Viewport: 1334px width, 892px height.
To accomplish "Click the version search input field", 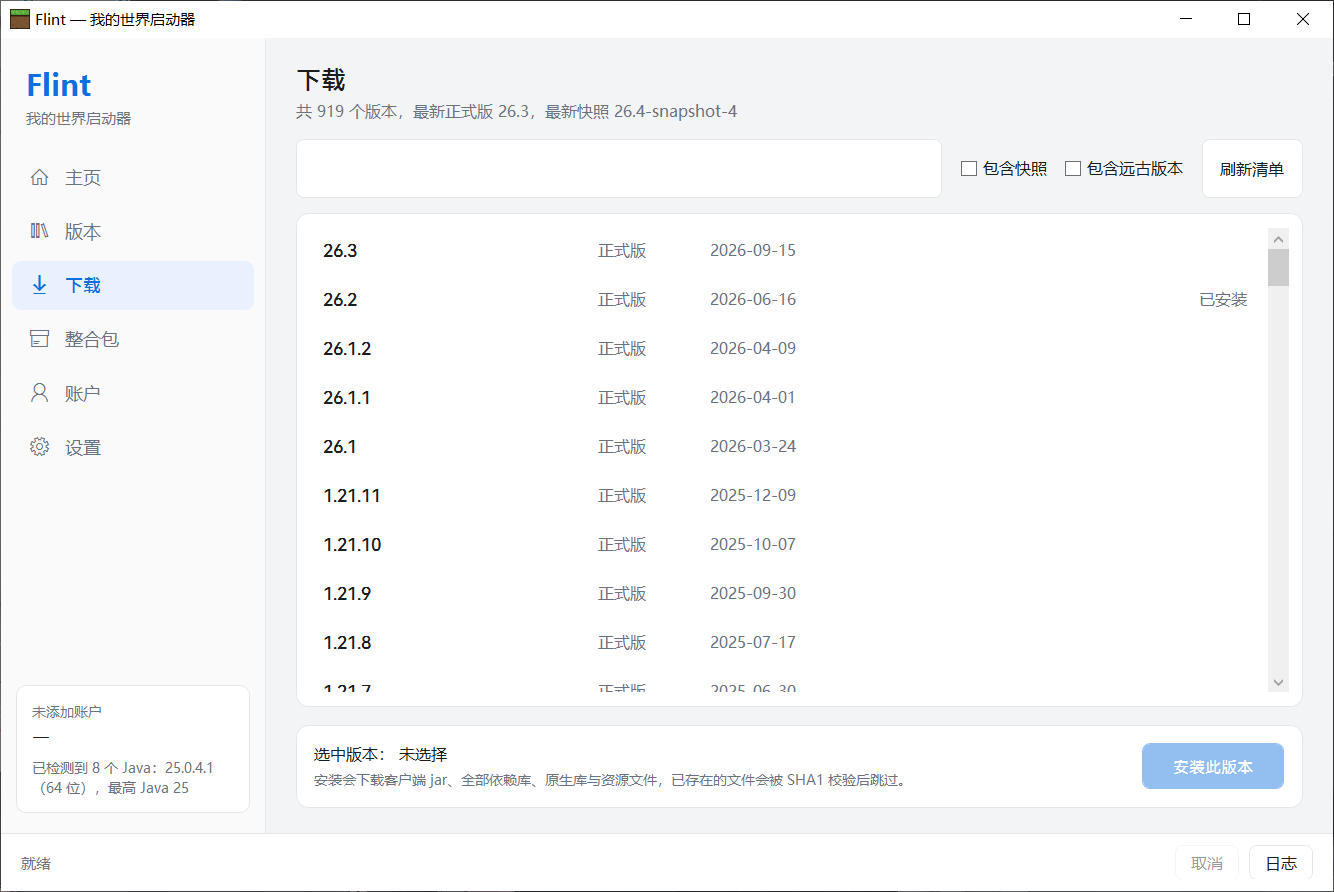I will [619, 169].
